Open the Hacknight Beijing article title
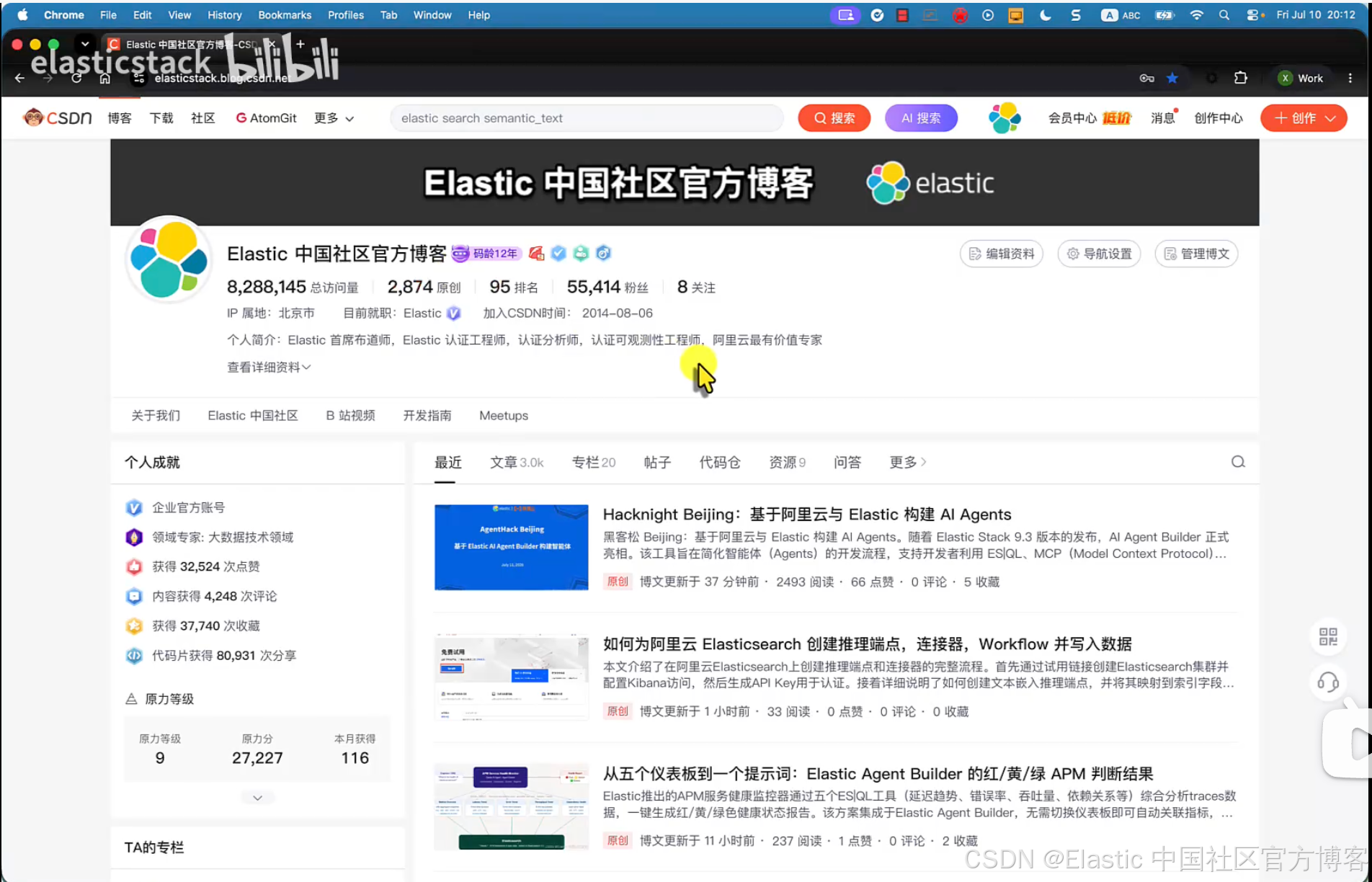The height and width of the screenshot is (882, 1372). pos(807,514)
